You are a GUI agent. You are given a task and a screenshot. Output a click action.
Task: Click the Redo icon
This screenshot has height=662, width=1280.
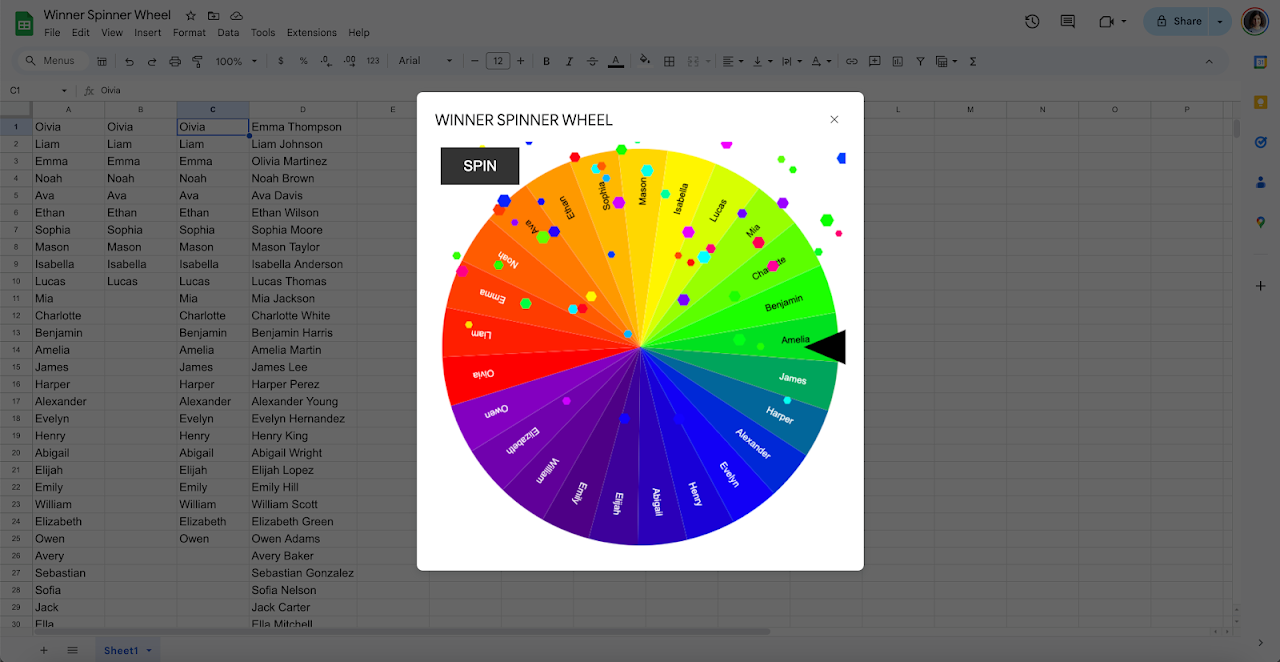(152, 62)
